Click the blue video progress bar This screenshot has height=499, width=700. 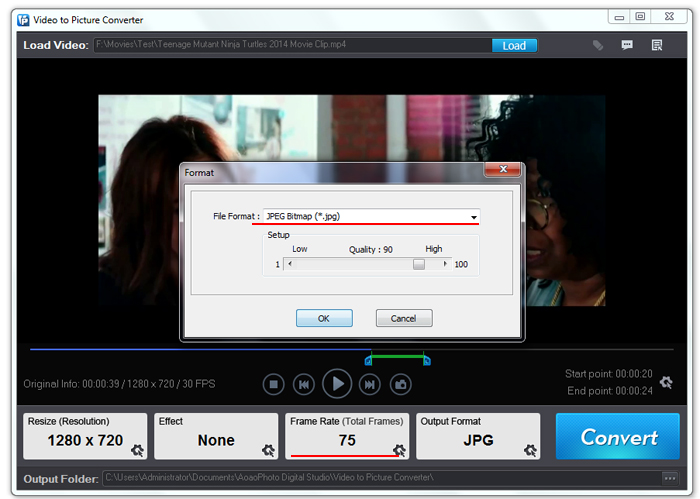coord(200,349)
